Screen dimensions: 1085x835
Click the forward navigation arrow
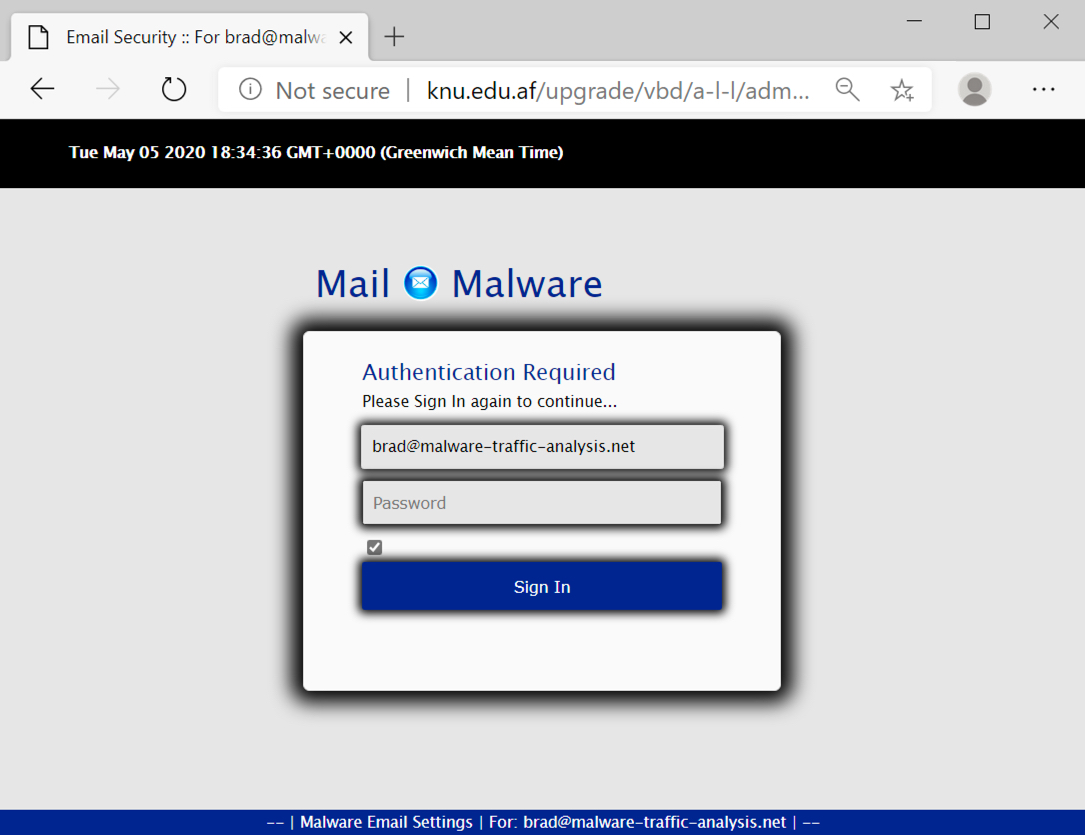pos(107,89)
